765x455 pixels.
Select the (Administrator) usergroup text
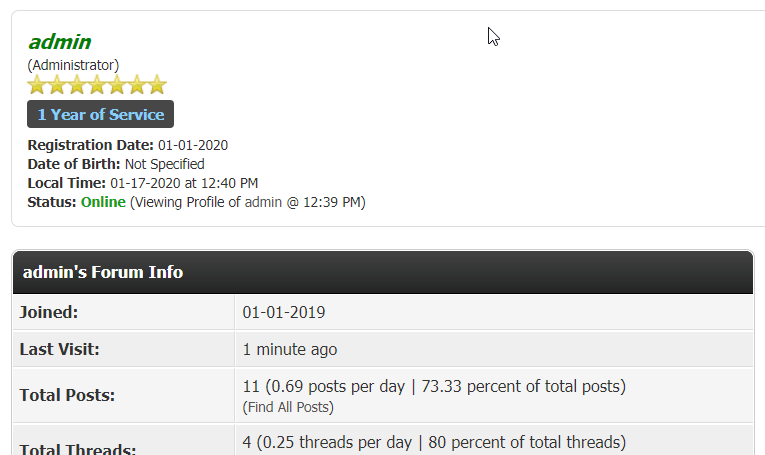[x=73, y=65]
